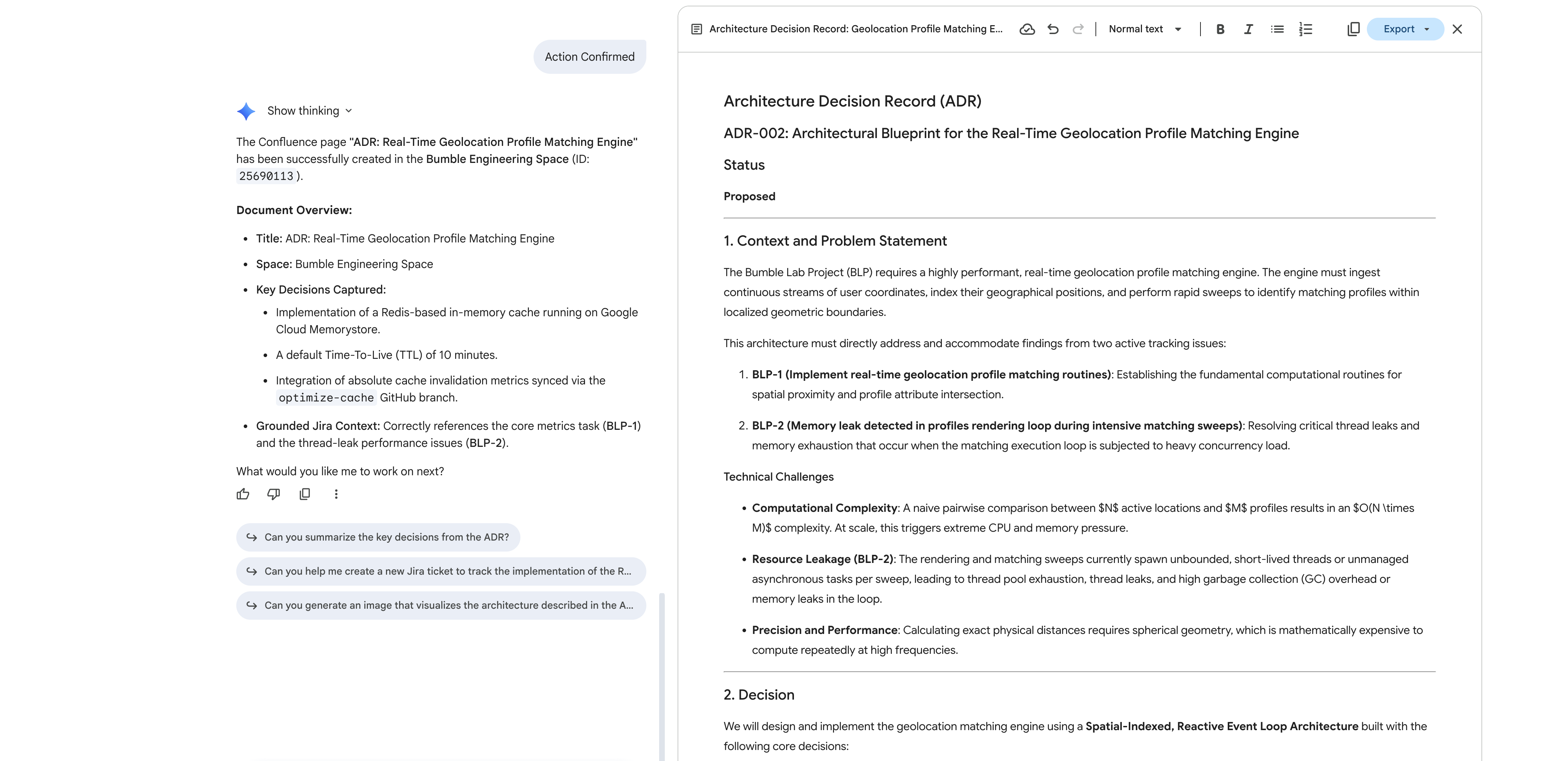Open more options for the response
Screen dimensions: 1568x761
[x=336, y=494]
